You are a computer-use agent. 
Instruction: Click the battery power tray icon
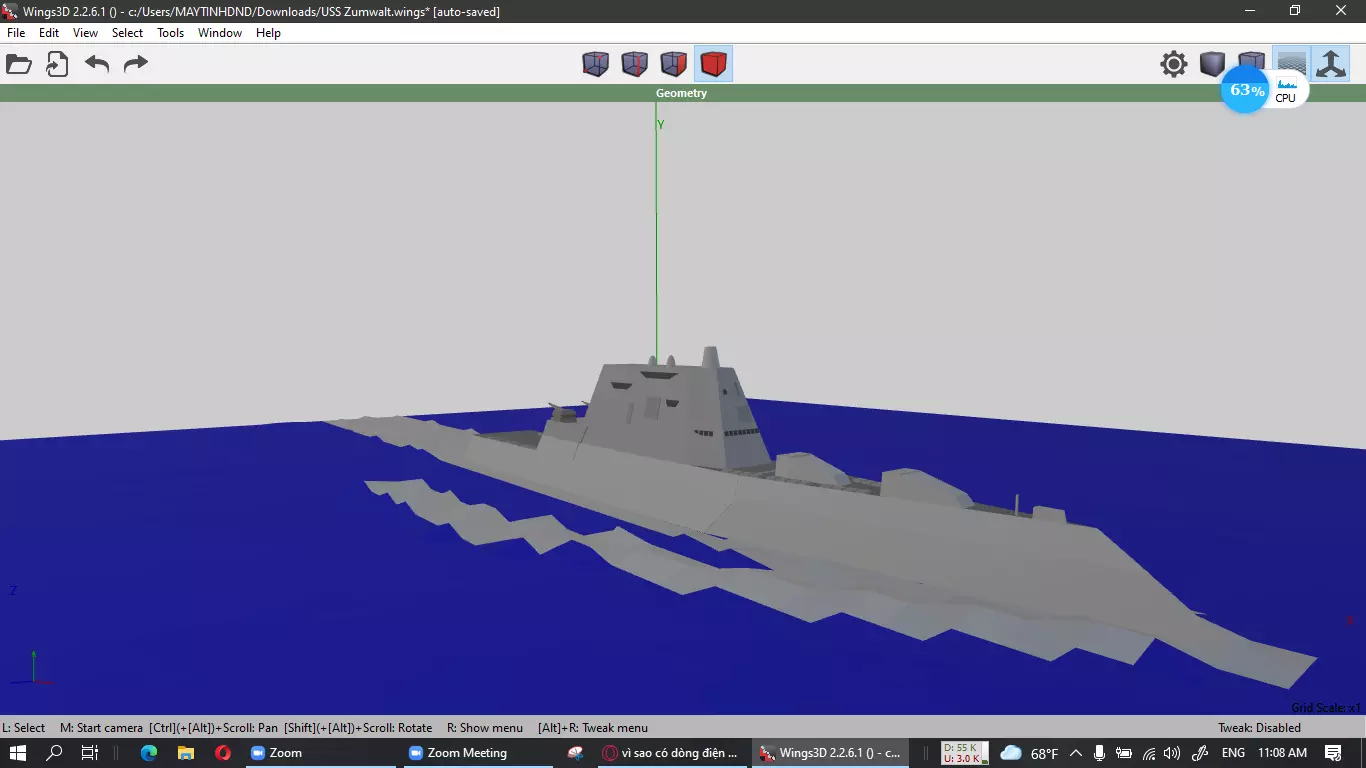tap(1124, 753)
